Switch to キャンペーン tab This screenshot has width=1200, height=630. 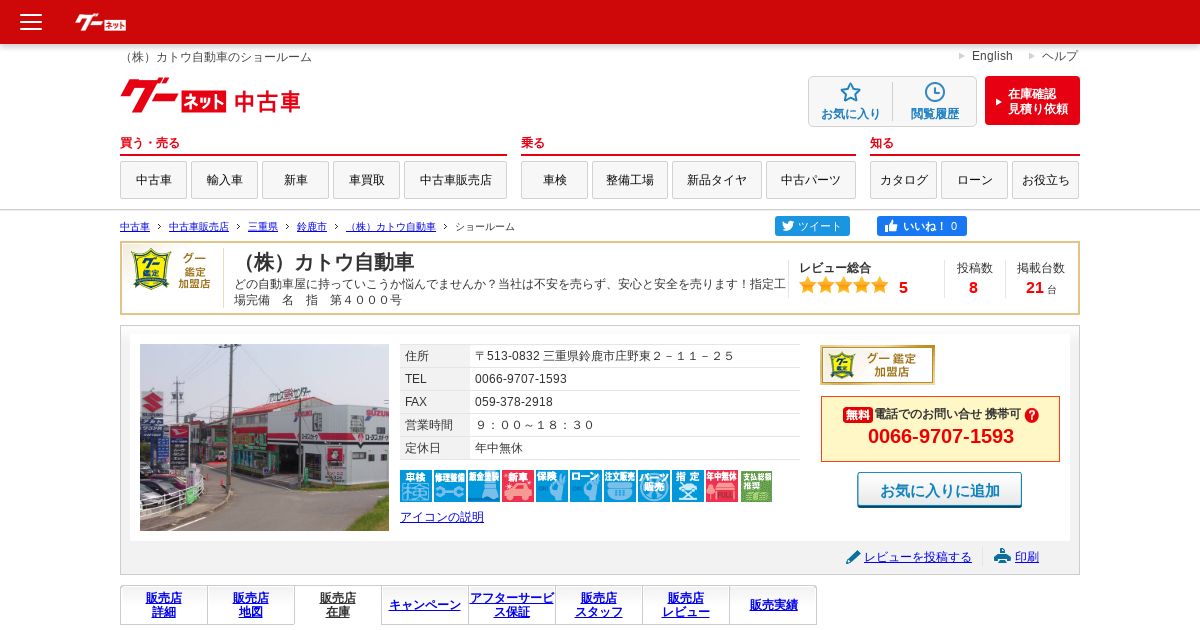[x=425, y=605]
